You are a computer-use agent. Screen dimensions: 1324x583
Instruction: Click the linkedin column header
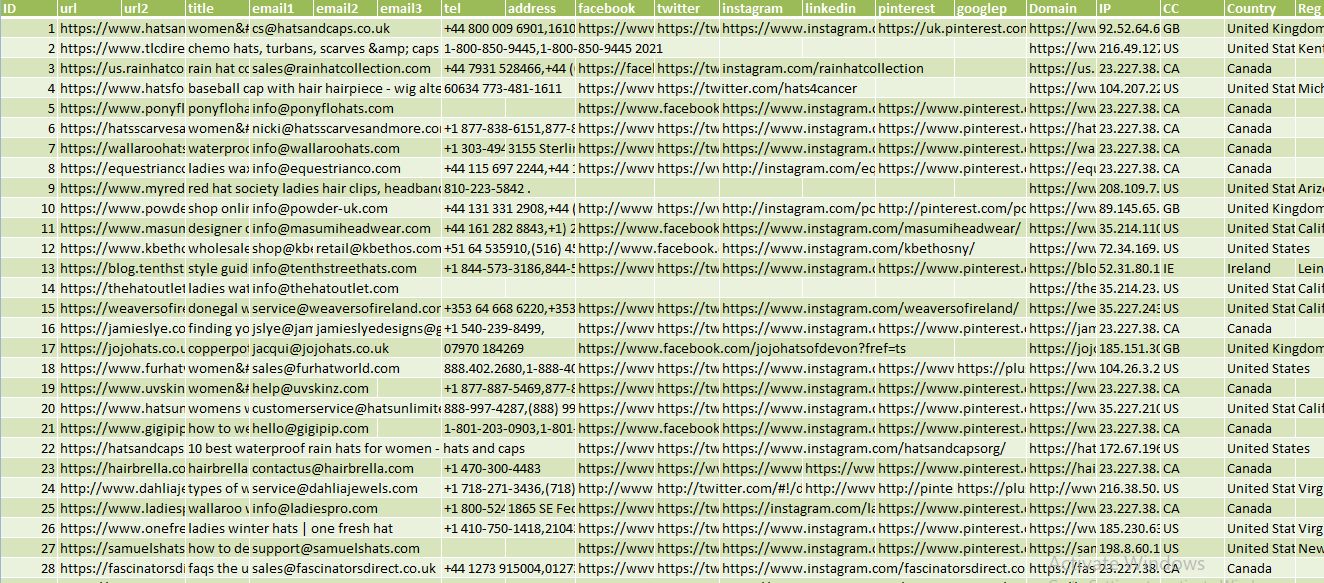[839, 8]
